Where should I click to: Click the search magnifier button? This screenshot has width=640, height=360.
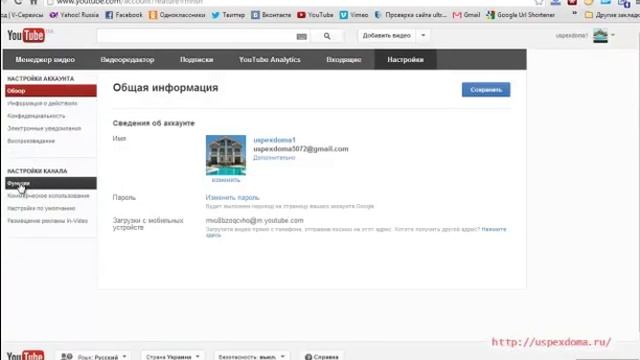[327, 36]
